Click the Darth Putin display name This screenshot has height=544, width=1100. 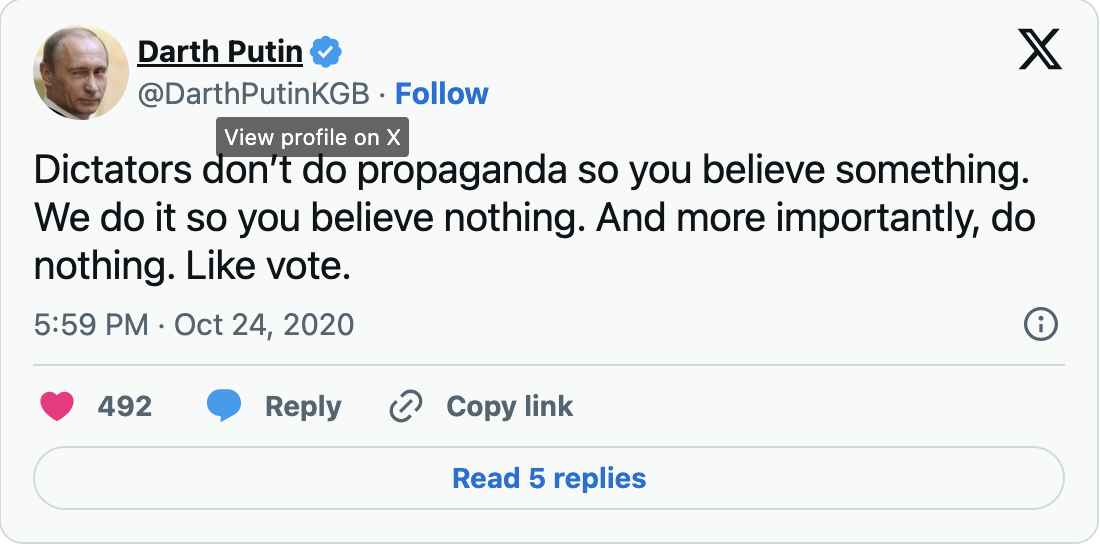click(220, 50)
